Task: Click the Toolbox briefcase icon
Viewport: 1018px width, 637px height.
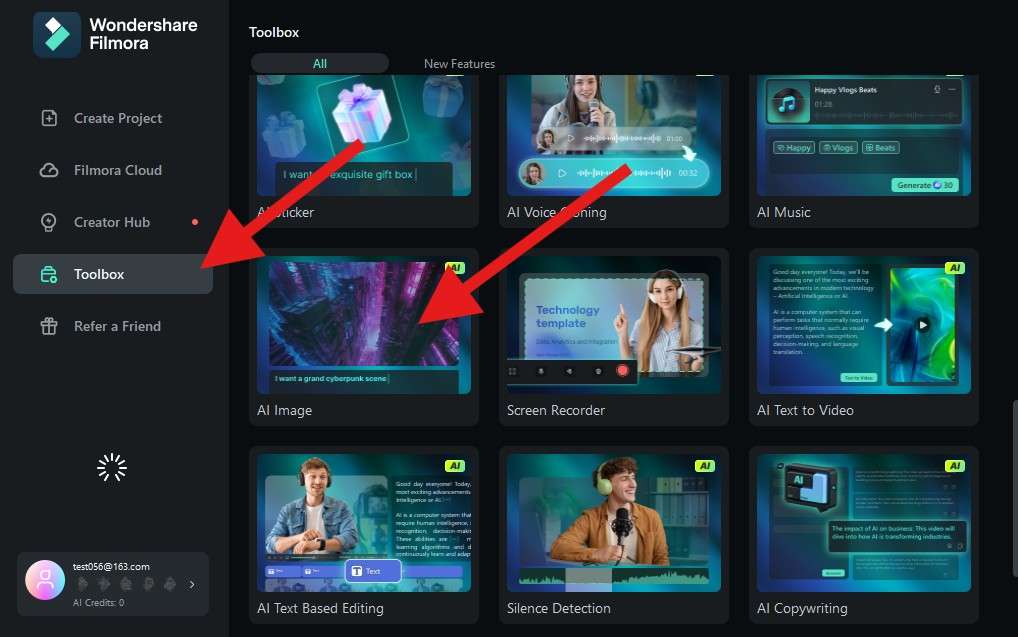Action: (x=49, y=274)
